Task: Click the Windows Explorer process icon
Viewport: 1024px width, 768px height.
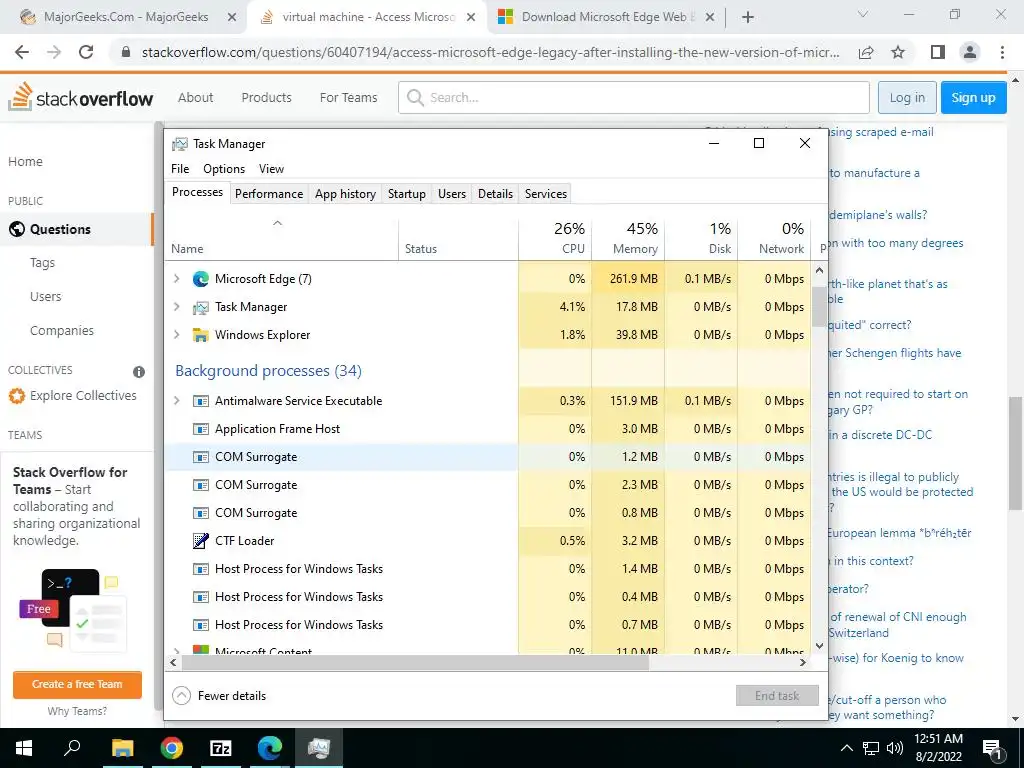Action: 200,335
